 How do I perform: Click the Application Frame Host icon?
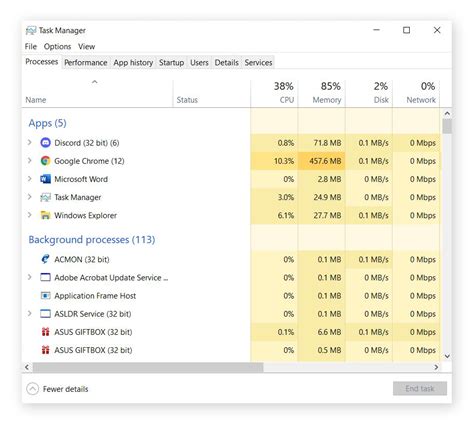pos(45,296)
